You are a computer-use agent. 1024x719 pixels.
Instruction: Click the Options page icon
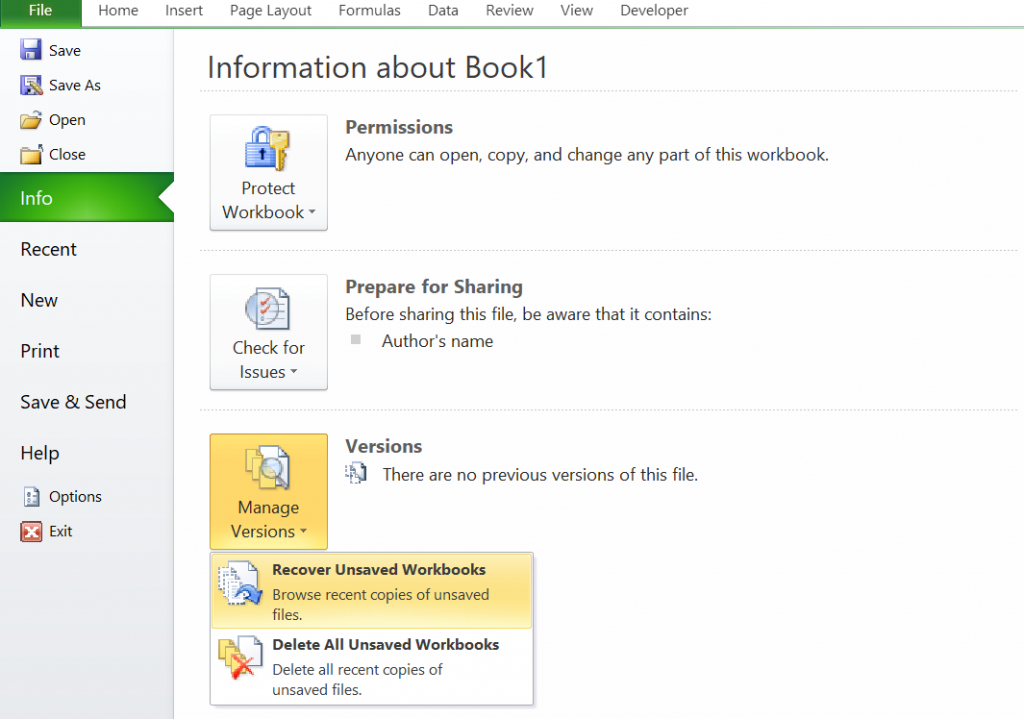31,497
